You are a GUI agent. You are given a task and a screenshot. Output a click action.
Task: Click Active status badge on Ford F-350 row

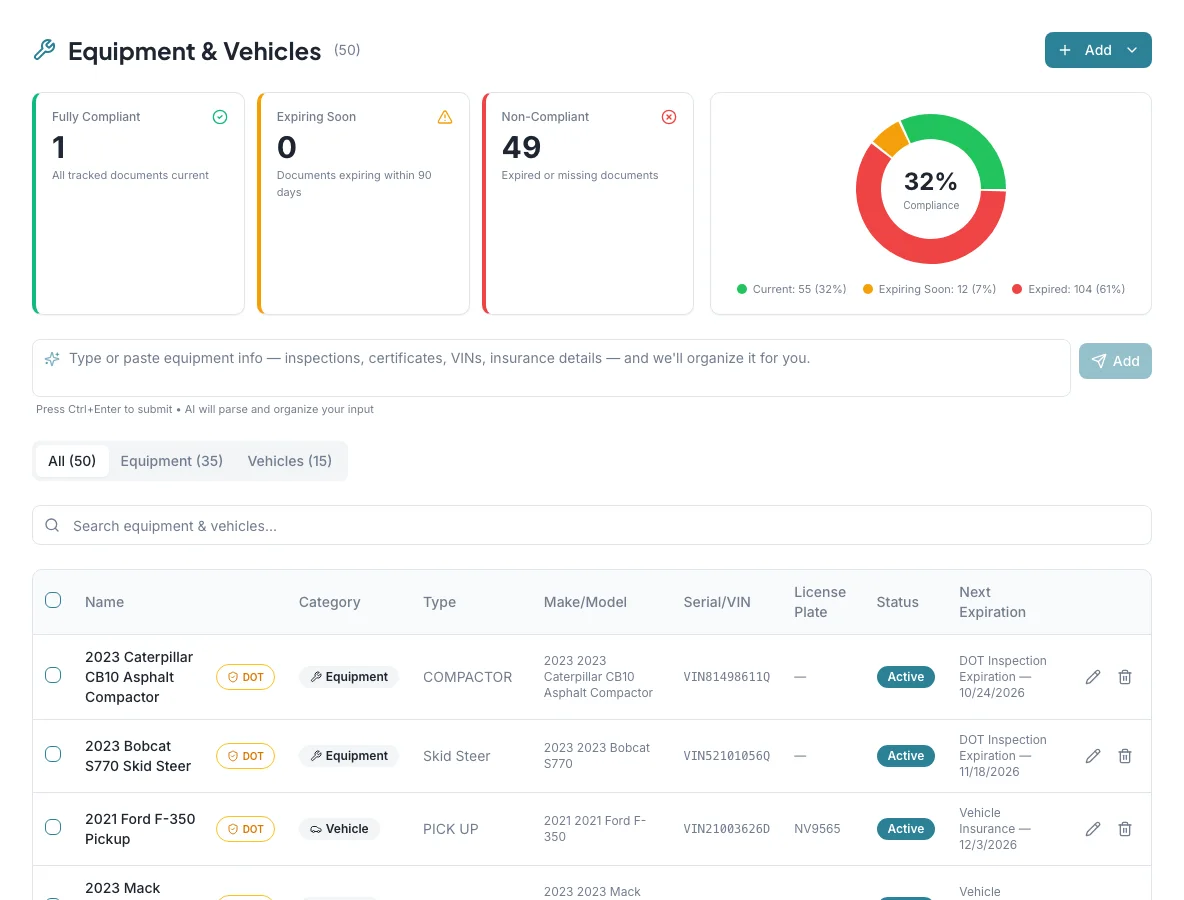tap(905, 829)
